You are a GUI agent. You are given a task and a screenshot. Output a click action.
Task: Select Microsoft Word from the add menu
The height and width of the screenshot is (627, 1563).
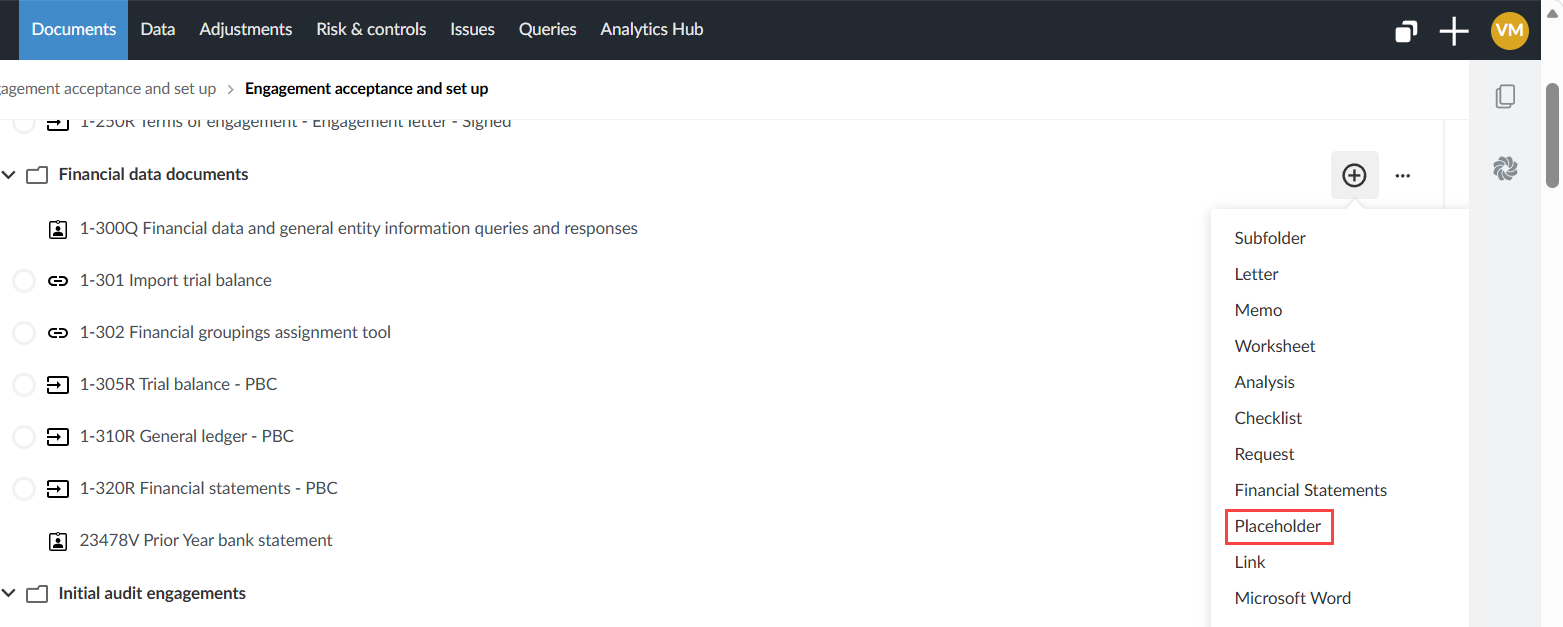(x=1293, y=598)
